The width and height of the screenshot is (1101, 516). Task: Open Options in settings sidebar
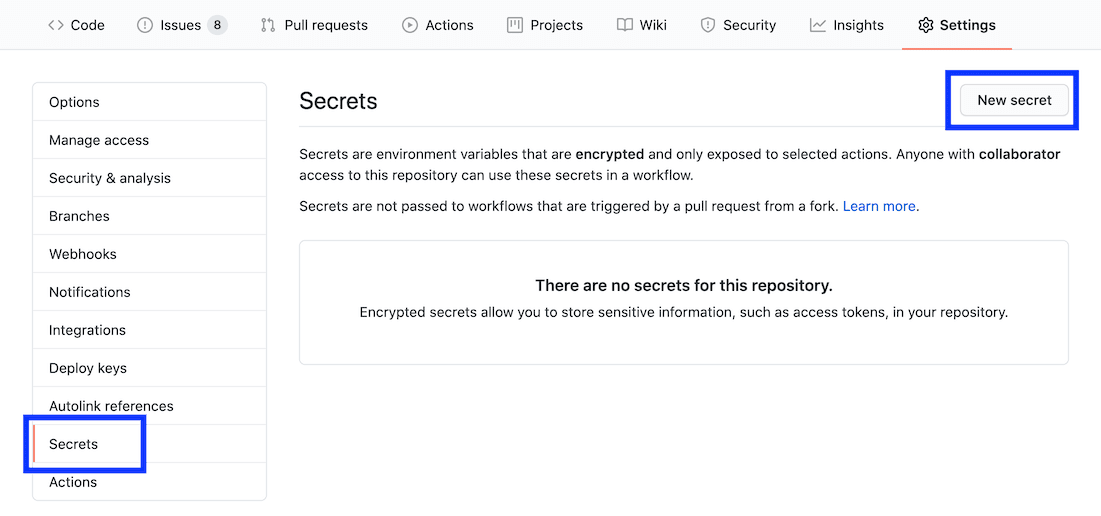pos(75,102)
